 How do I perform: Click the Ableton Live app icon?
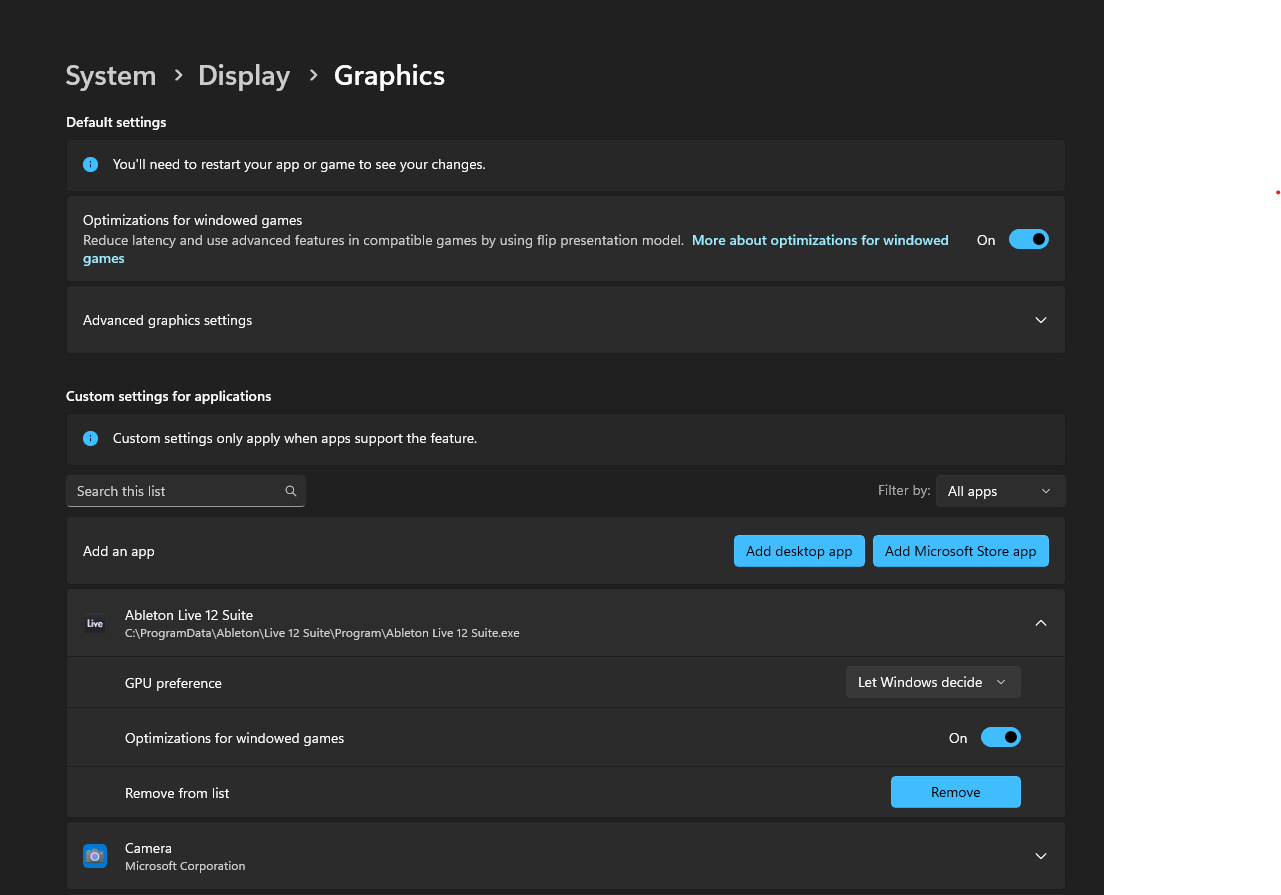(95, 623)
